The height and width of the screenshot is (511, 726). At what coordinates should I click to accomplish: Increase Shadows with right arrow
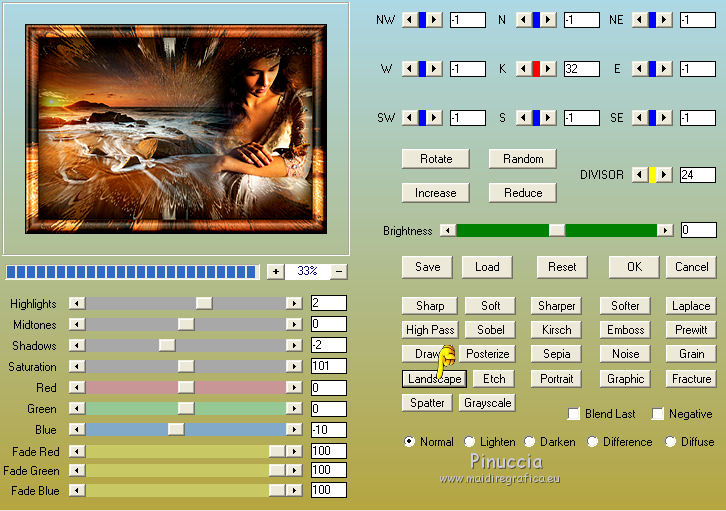coord(294,345)
